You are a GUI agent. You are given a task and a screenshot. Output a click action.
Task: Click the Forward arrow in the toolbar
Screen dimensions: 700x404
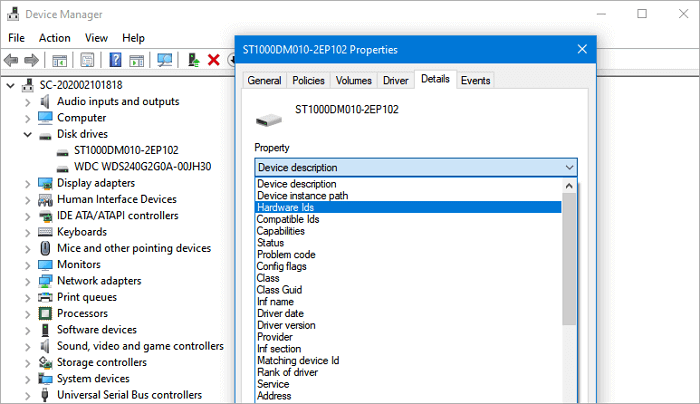click(34, 61)
